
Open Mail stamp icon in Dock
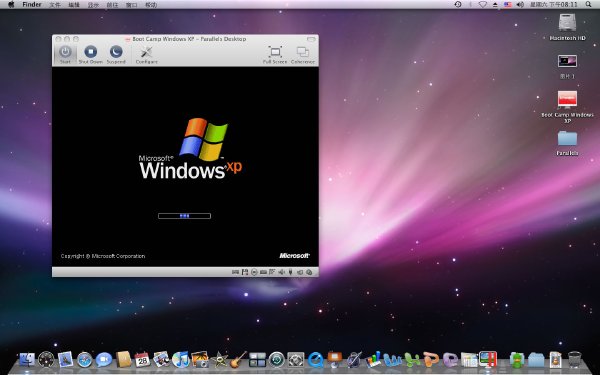tap(65, 360)
